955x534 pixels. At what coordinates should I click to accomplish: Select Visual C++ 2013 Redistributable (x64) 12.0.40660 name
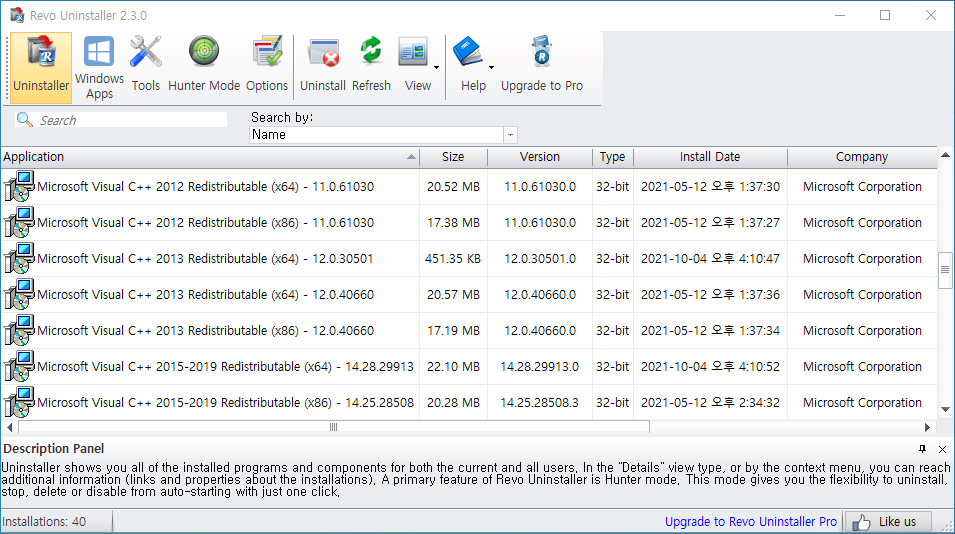coord(205,294)
